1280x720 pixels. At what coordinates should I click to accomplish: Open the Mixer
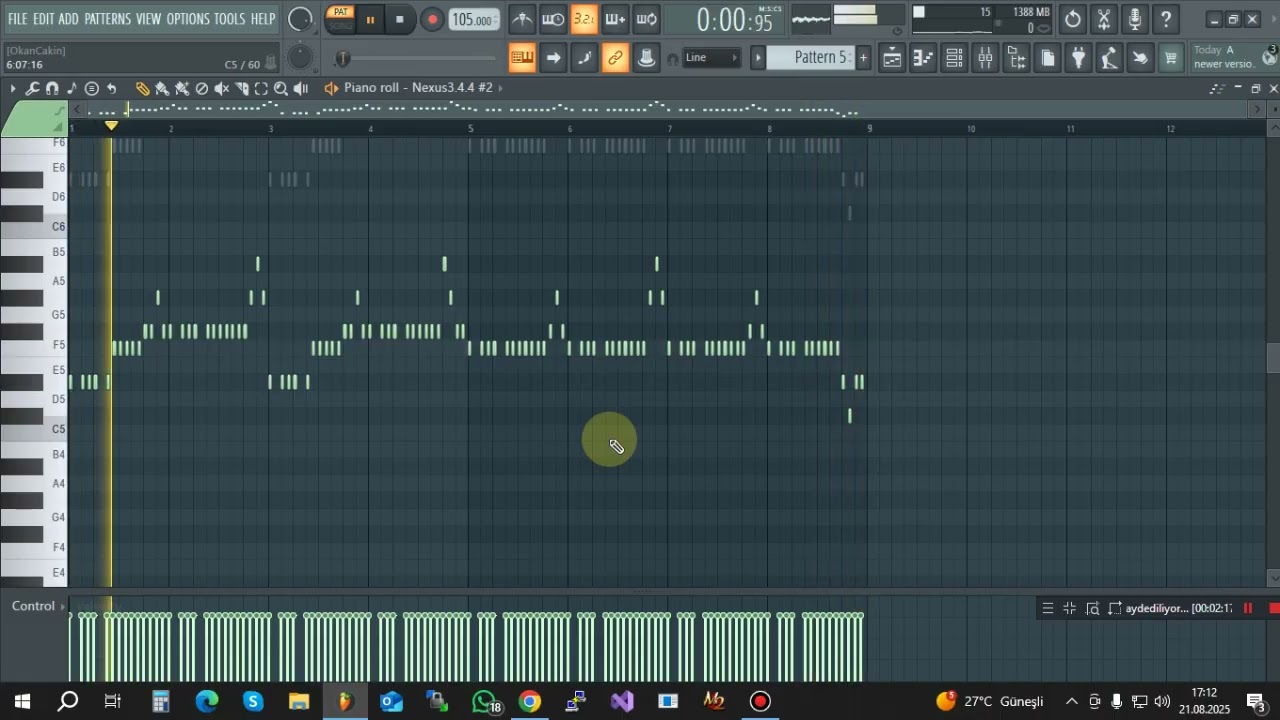985,58
